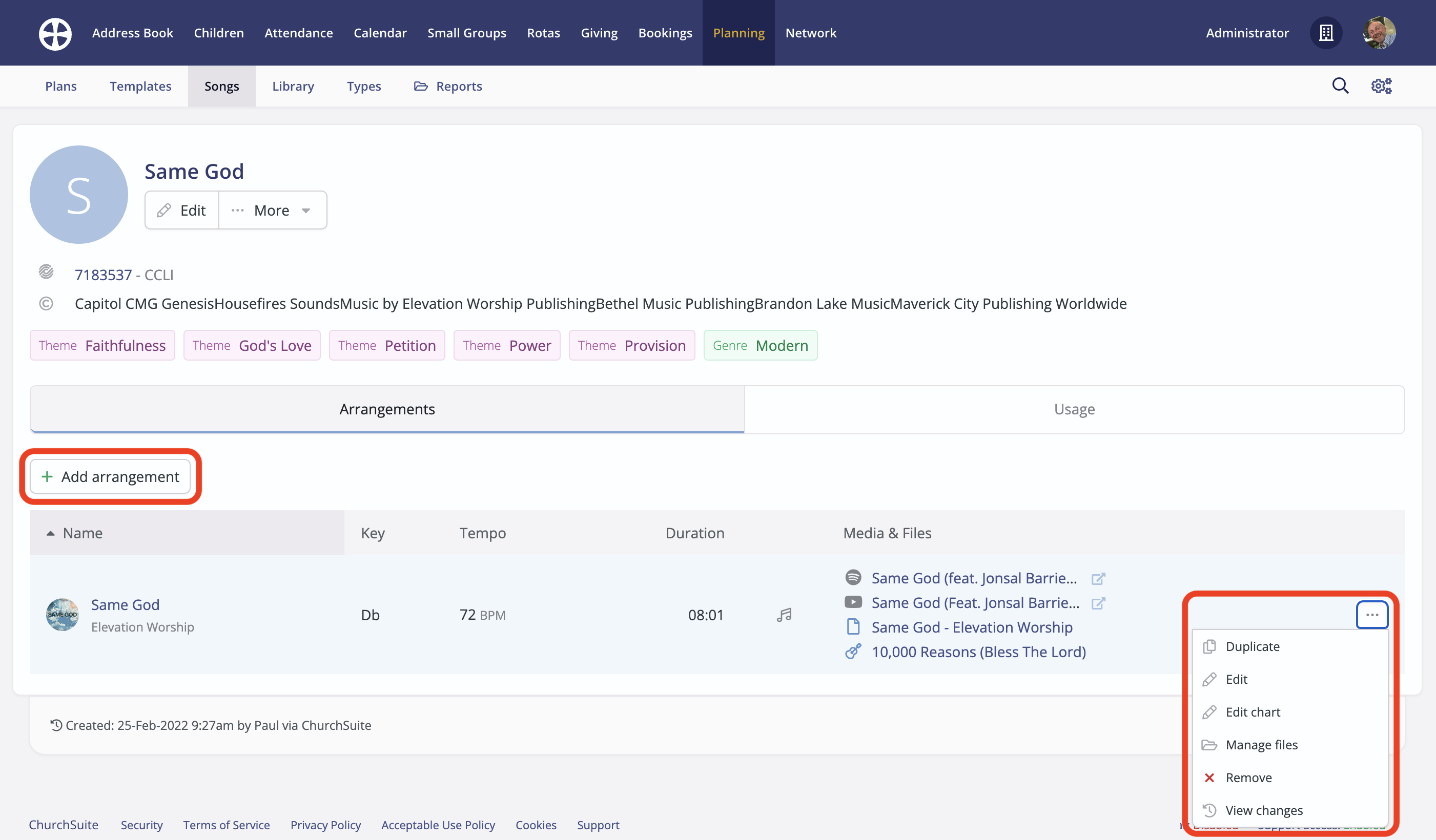Click the arrangement ellipsis actions button
Viewport: 1436px width, 840px height.
click(x=1371, y=615)
